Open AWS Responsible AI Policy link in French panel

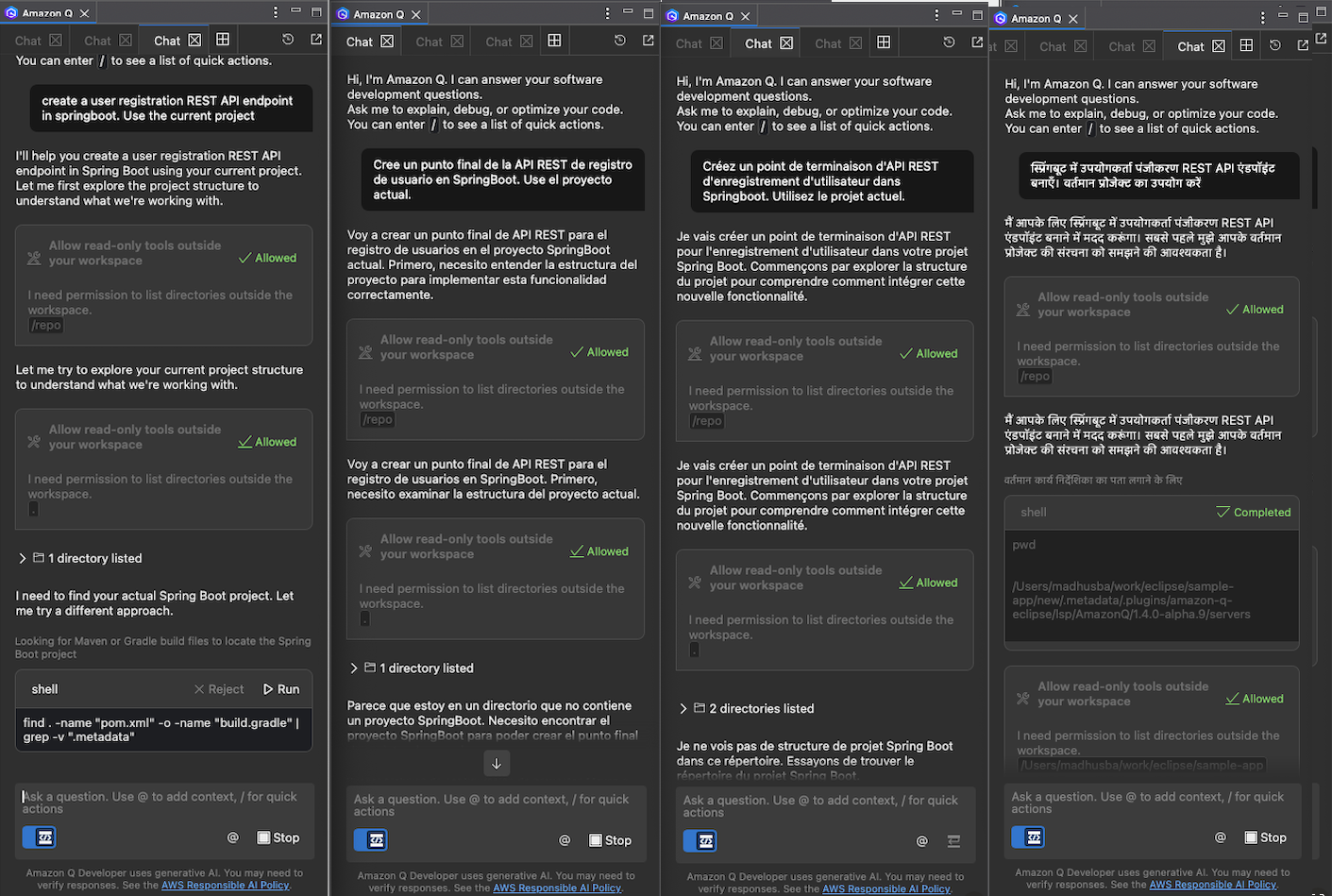coord(886,889)
